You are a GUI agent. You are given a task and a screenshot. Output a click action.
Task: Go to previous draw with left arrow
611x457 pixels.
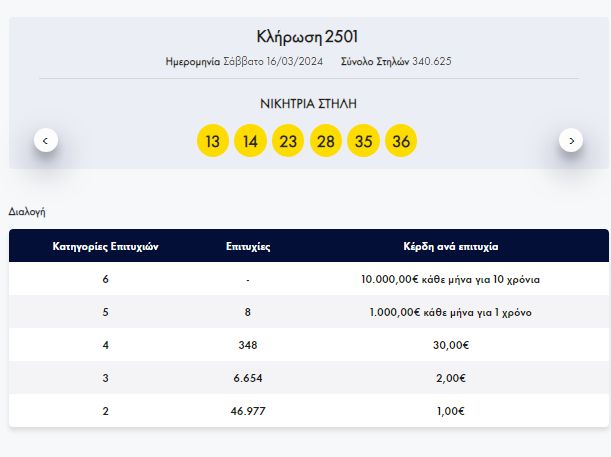point(46,140)
